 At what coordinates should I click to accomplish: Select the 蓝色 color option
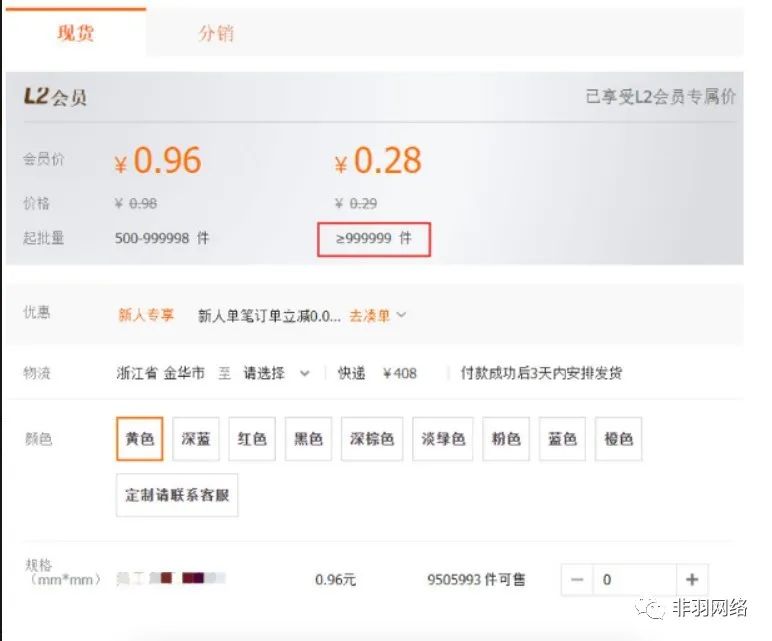563,439
